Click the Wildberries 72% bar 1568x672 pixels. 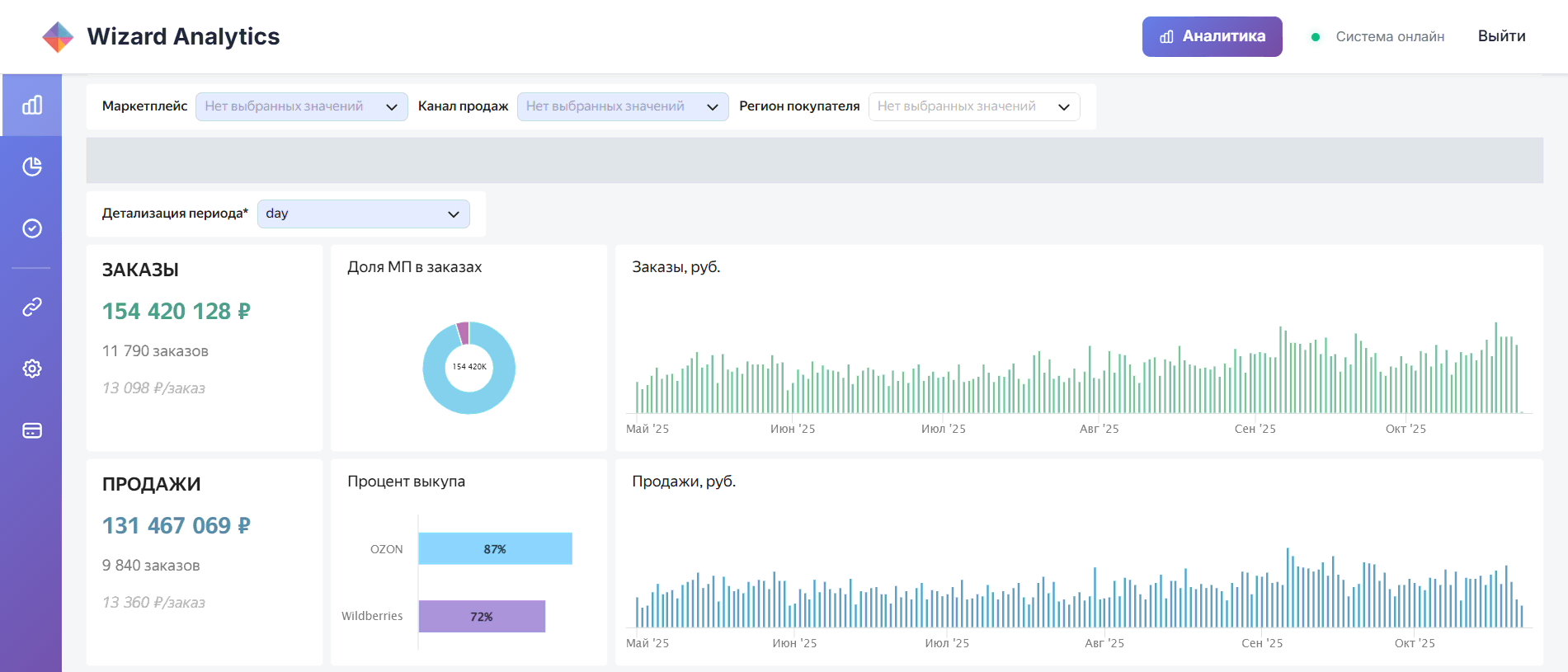pyautogui.click(x=482, y=616)
